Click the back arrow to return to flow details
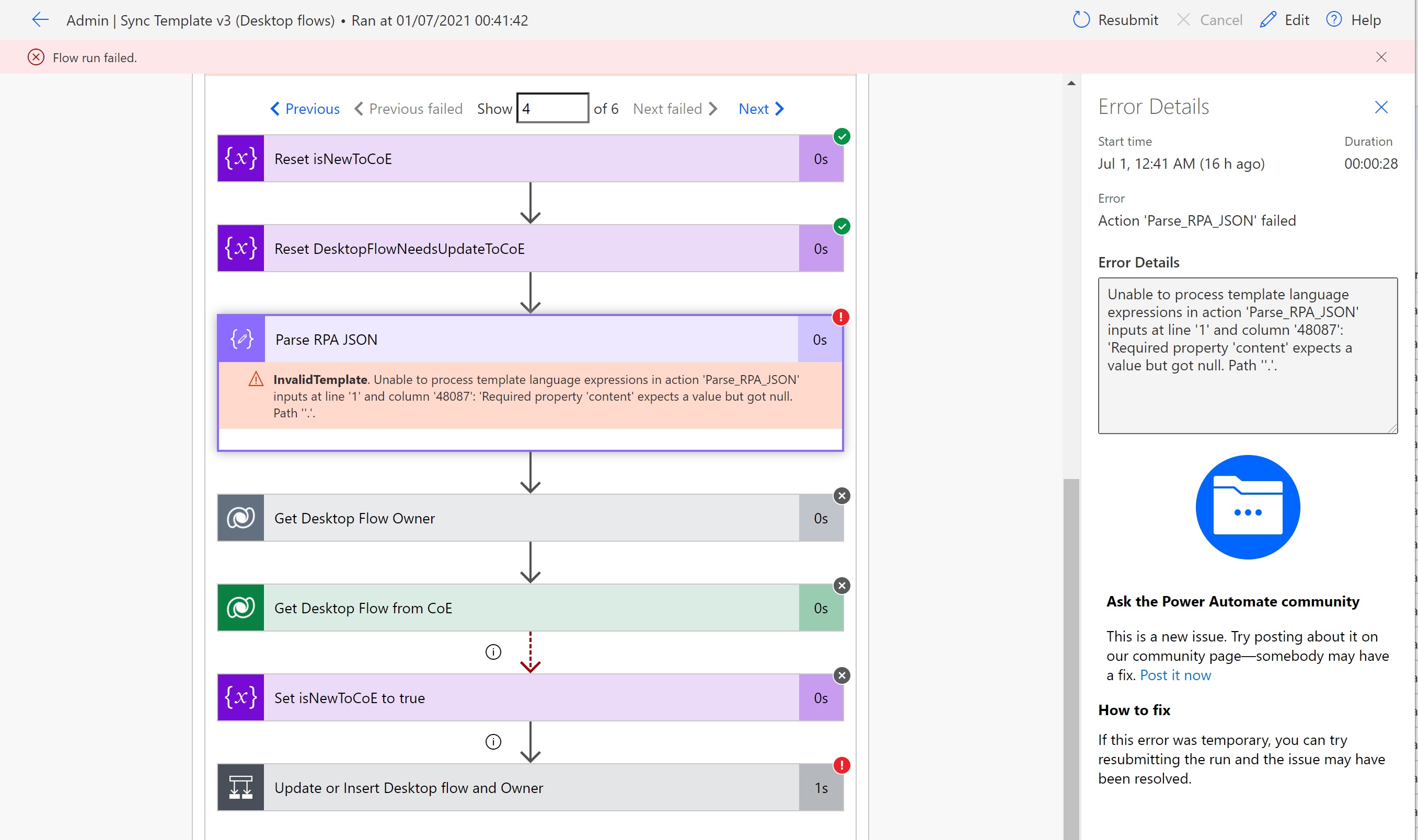Screen dimensions: 1418x840 [x=40, y=20]
